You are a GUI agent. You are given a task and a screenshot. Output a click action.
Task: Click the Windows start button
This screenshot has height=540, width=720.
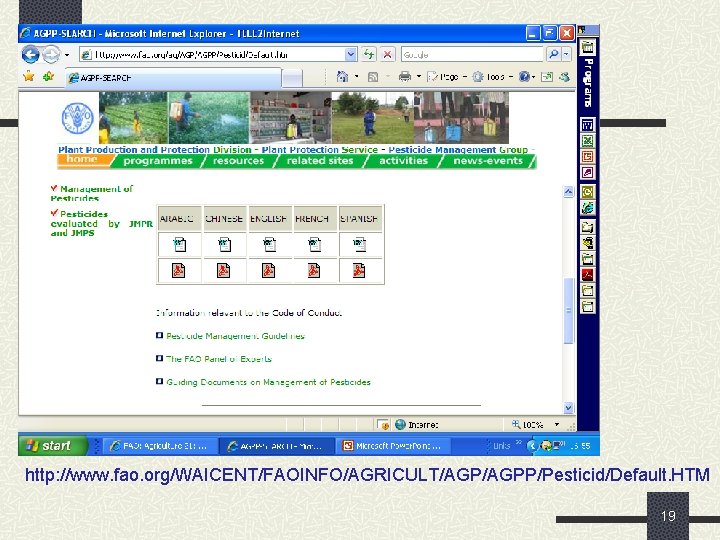(52, 445)
